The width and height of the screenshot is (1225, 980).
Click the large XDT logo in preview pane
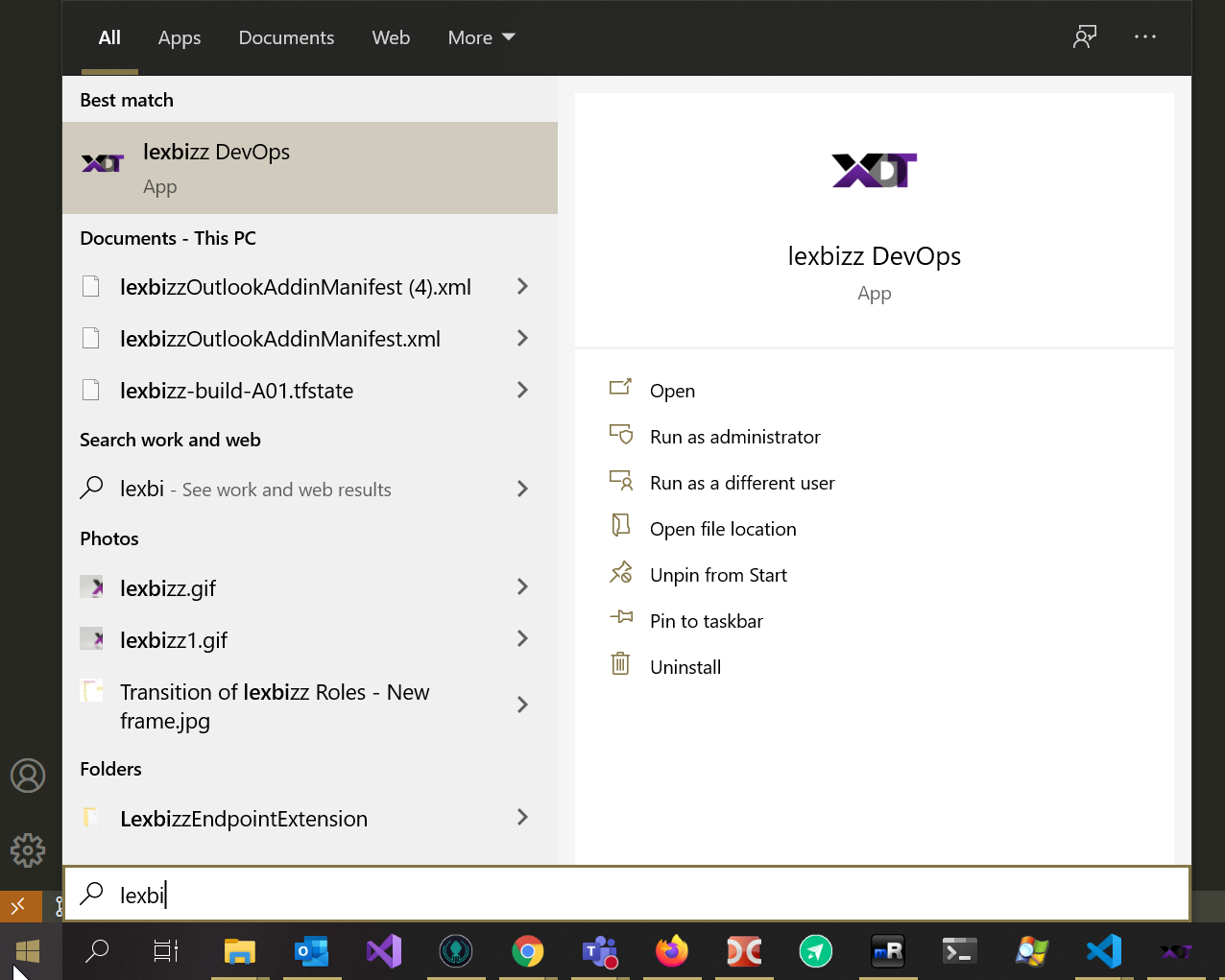[x=875, y=171]
